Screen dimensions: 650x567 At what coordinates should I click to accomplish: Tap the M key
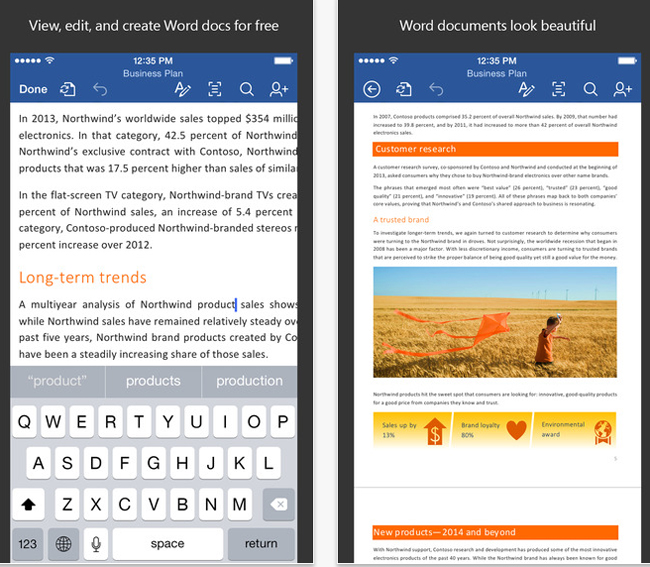pyautogui.click(x=240, y=504)
